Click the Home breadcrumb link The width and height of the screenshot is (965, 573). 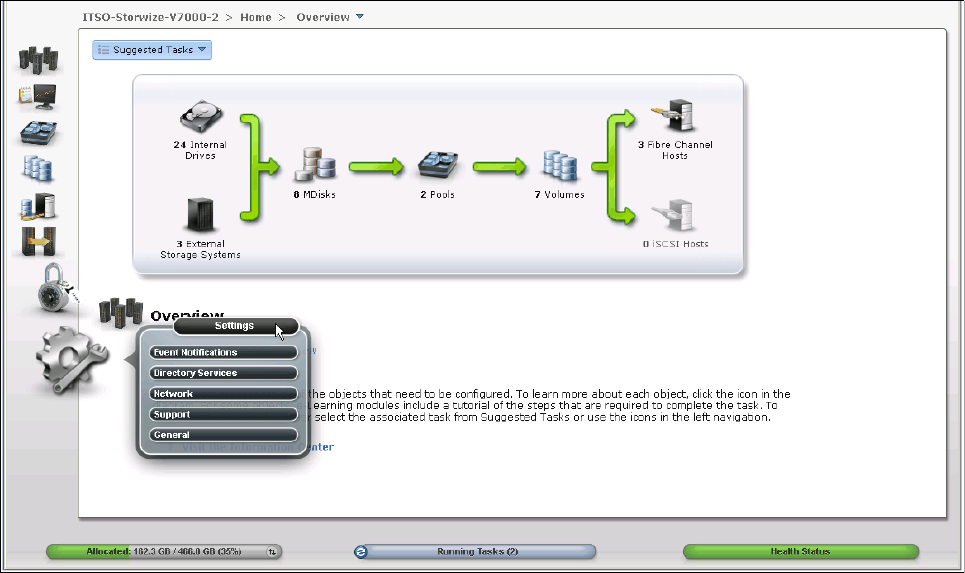tap(257, 17)
